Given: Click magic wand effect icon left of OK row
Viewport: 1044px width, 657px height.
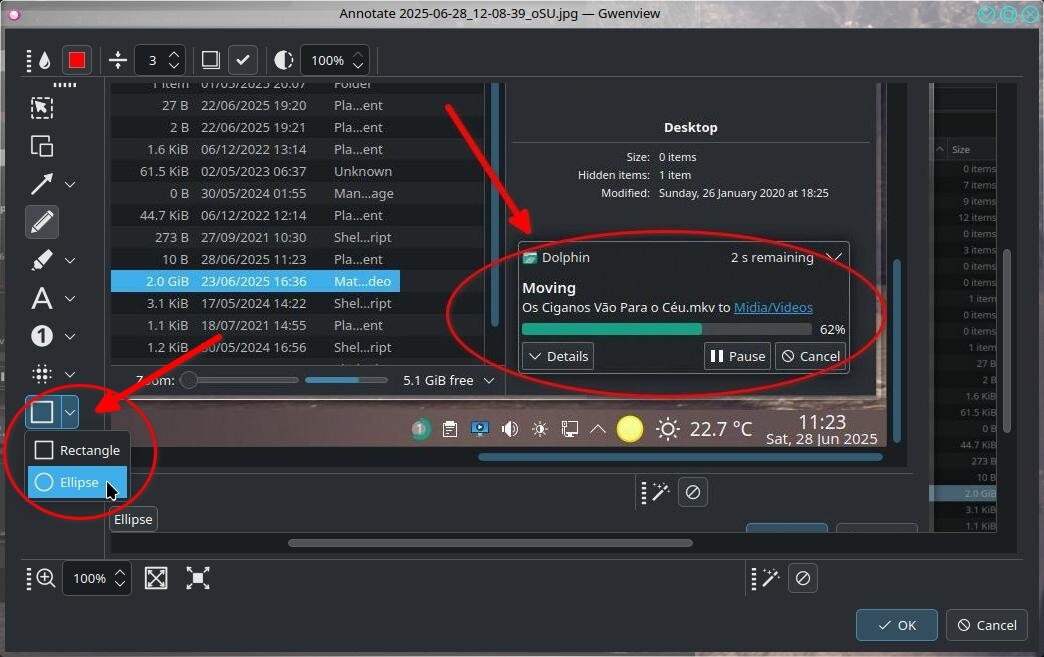Looking at the screenshot, I should click(x=771, y=578).
